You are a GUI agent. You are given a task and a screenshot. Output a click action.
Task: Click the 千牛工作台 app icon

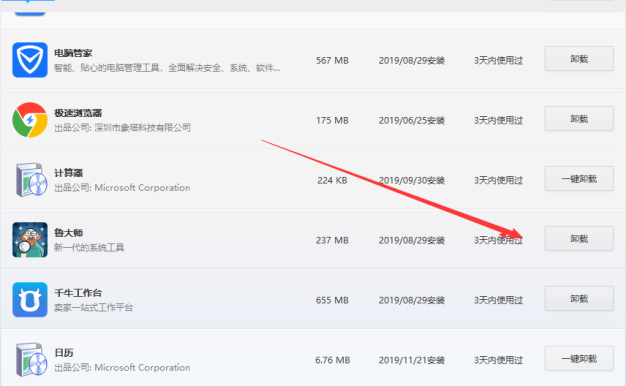click(x=30, y=299)
